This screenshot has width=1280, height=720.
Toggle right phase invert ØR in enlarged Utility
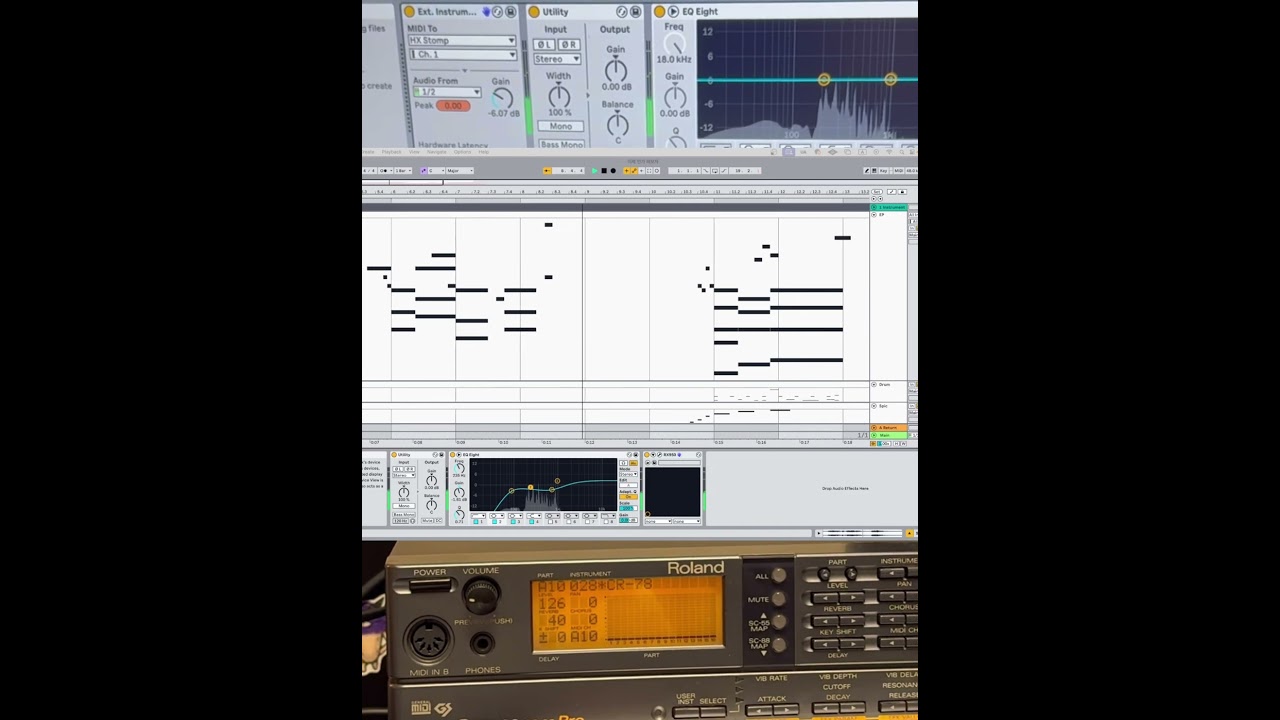pyautogui.click(x=568, y=45)
